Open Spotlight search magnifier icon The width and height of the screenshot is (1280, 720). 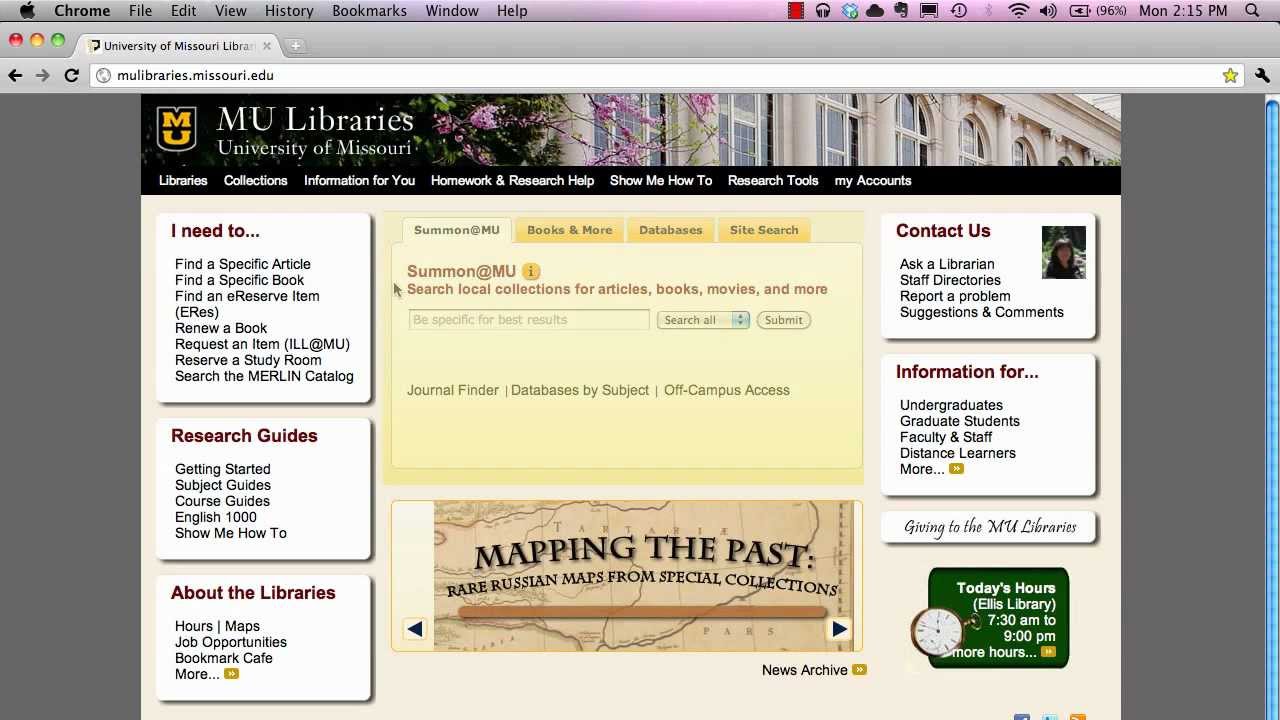1252,11
